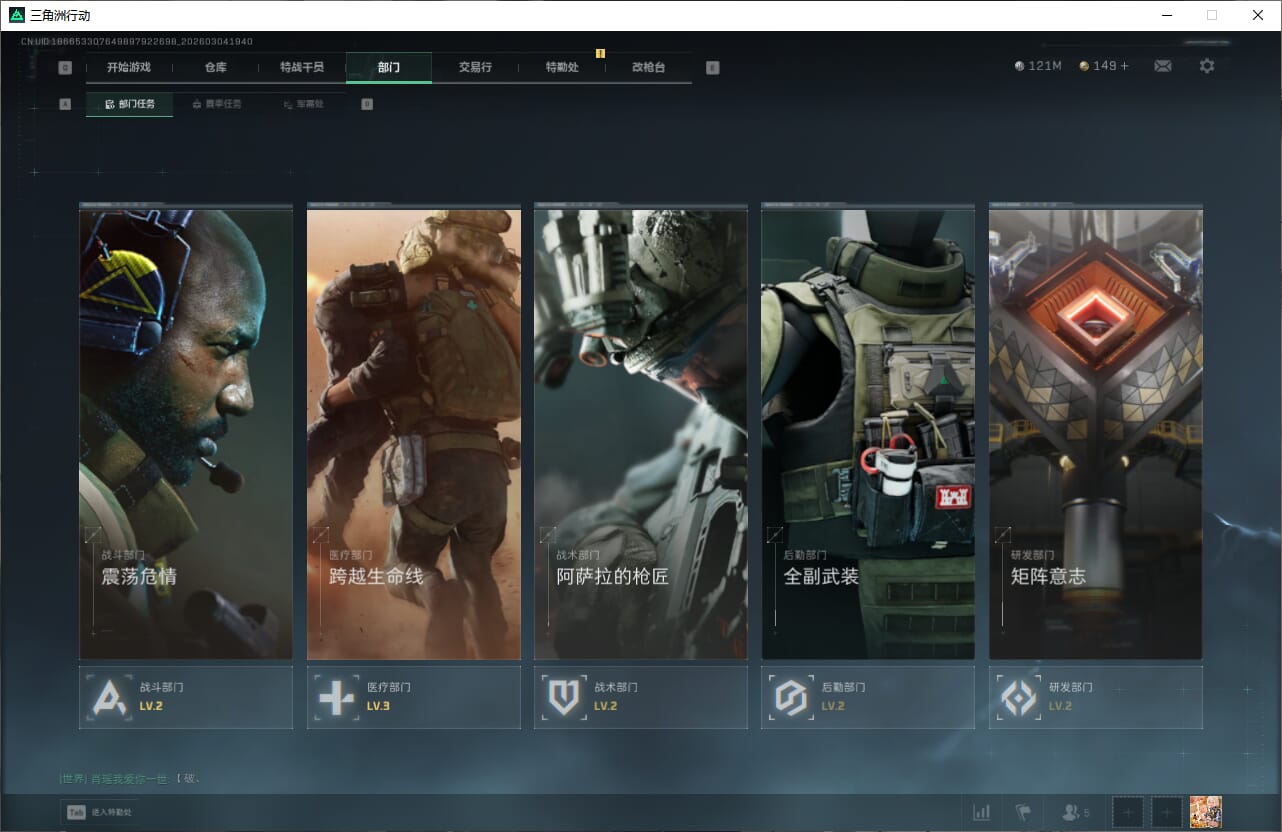Click the 战术部门 shield emblem icon

(x=564, y=697)
